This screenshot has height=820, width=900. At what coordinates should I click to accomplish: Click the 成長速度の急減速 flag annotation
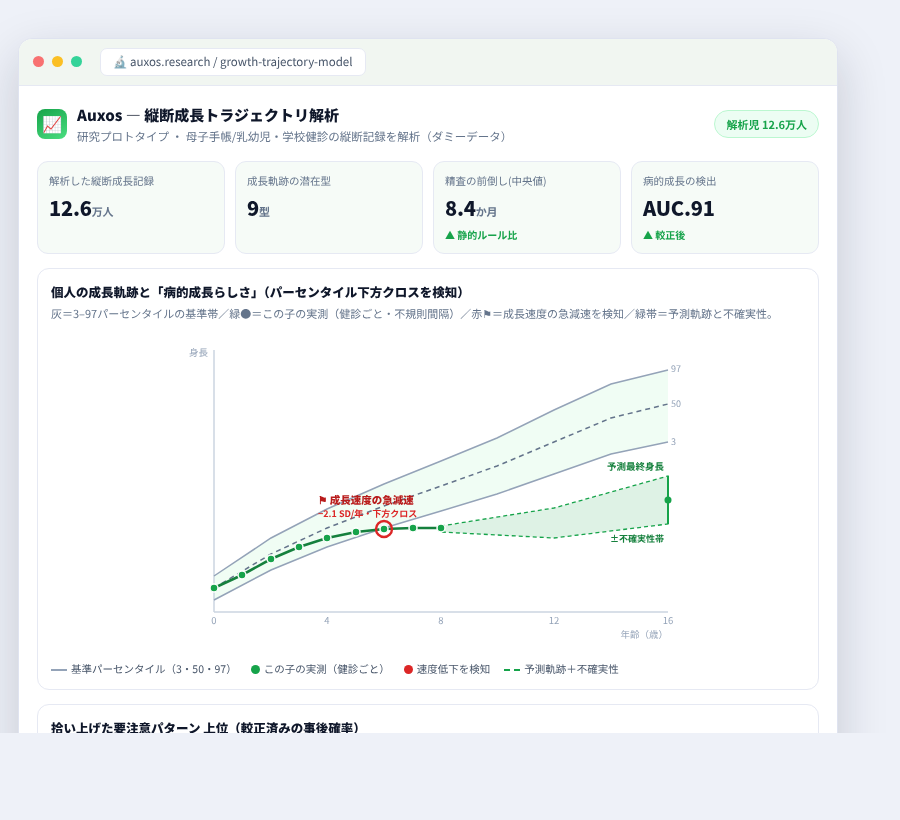(366, 500)
